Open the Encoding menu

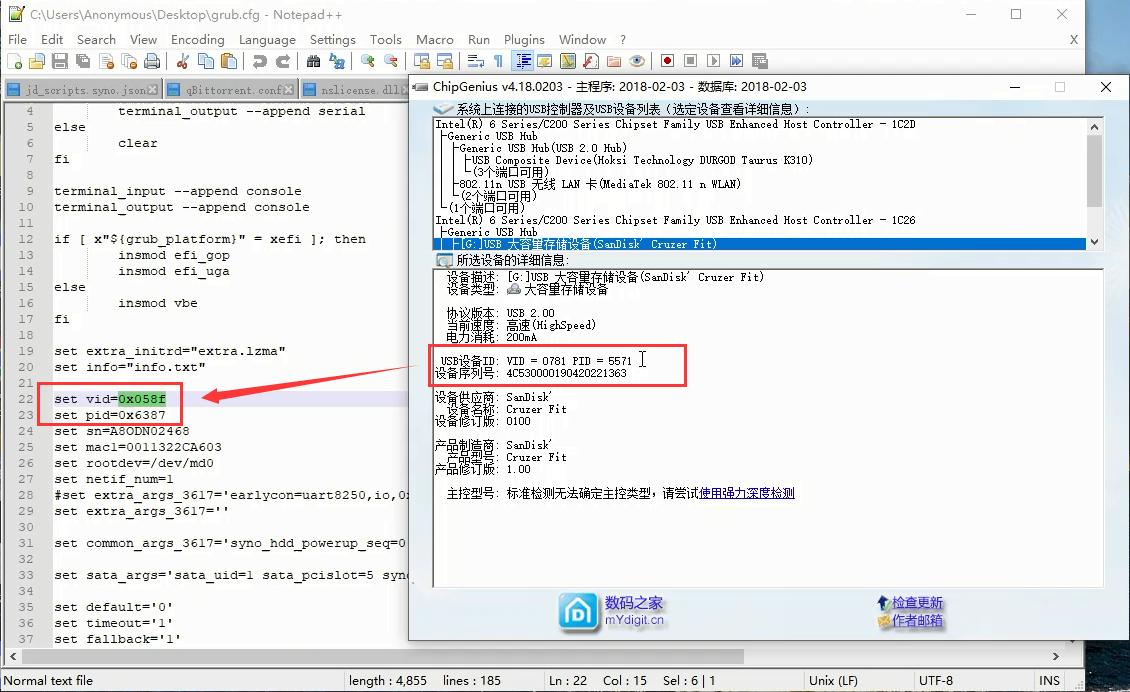[197, 39]
